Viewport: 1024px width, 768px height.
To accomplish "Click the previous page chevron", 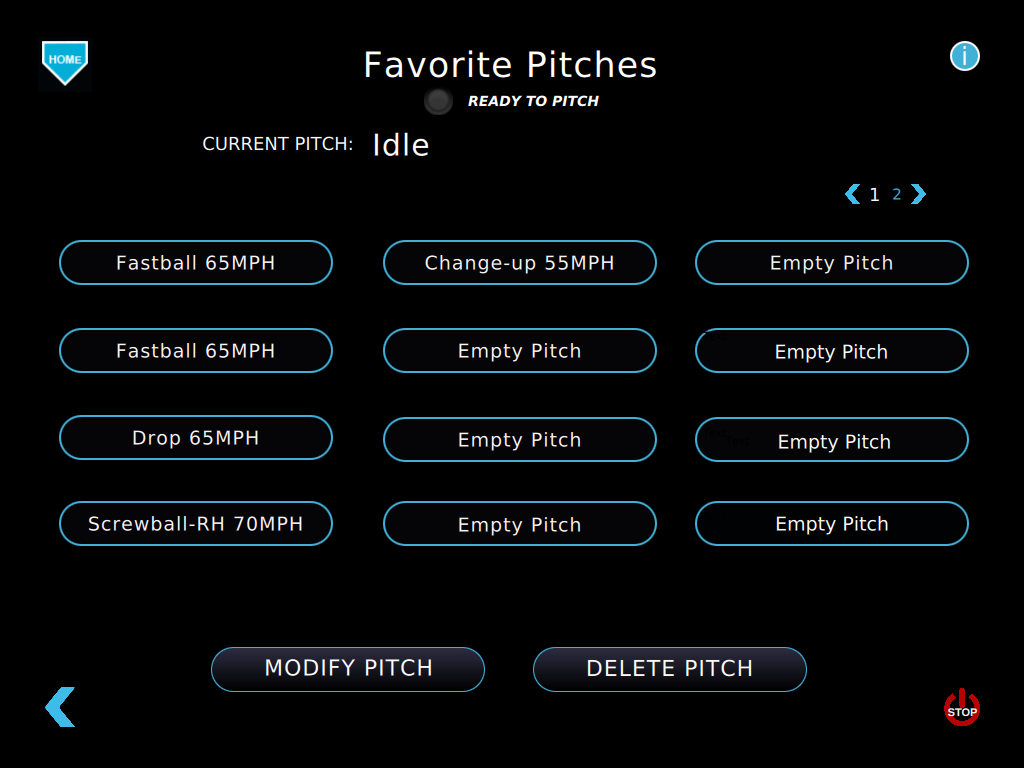I will (x=852, y=194).
